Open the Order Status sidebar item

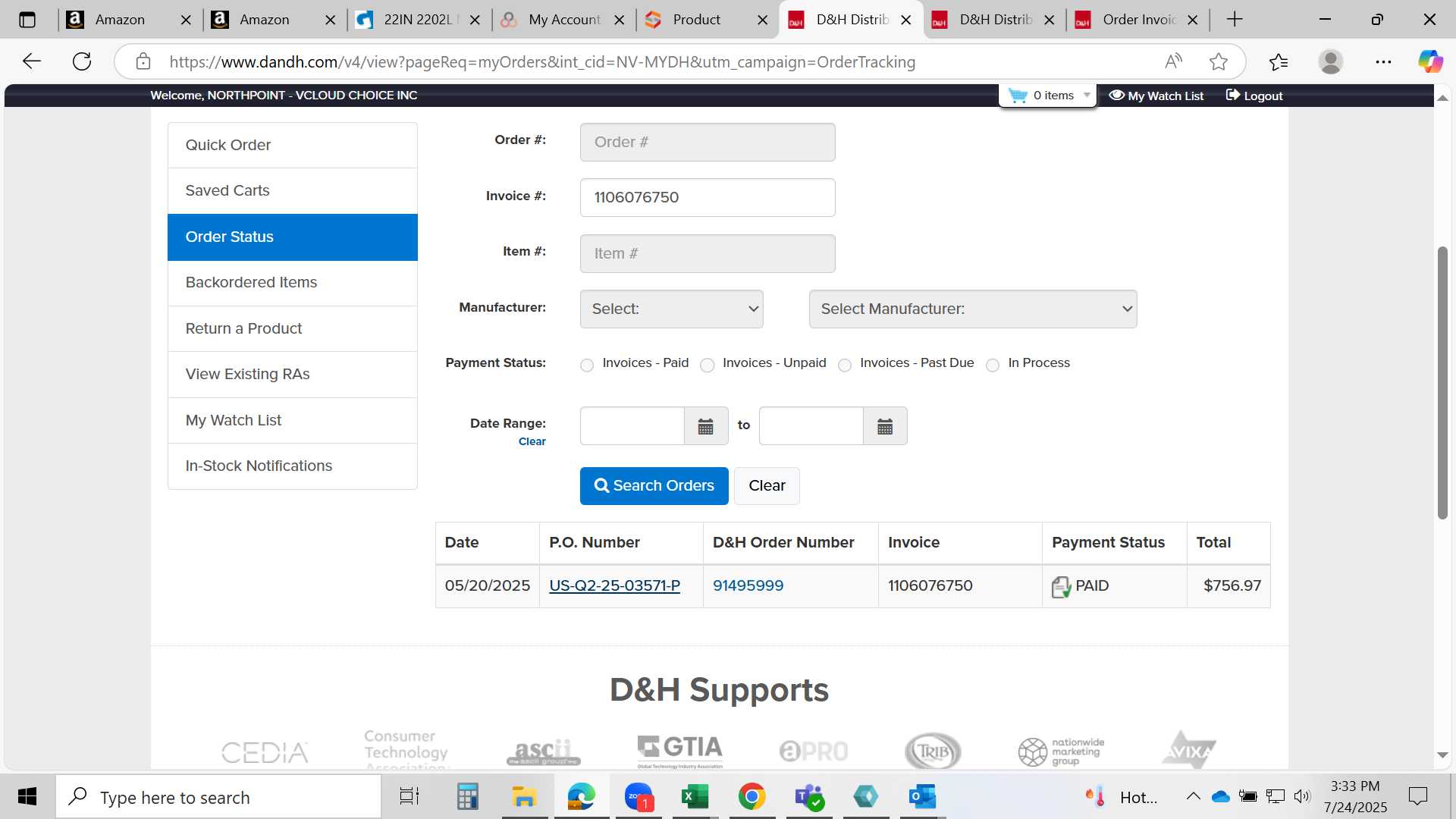click(x=293, y=237)
